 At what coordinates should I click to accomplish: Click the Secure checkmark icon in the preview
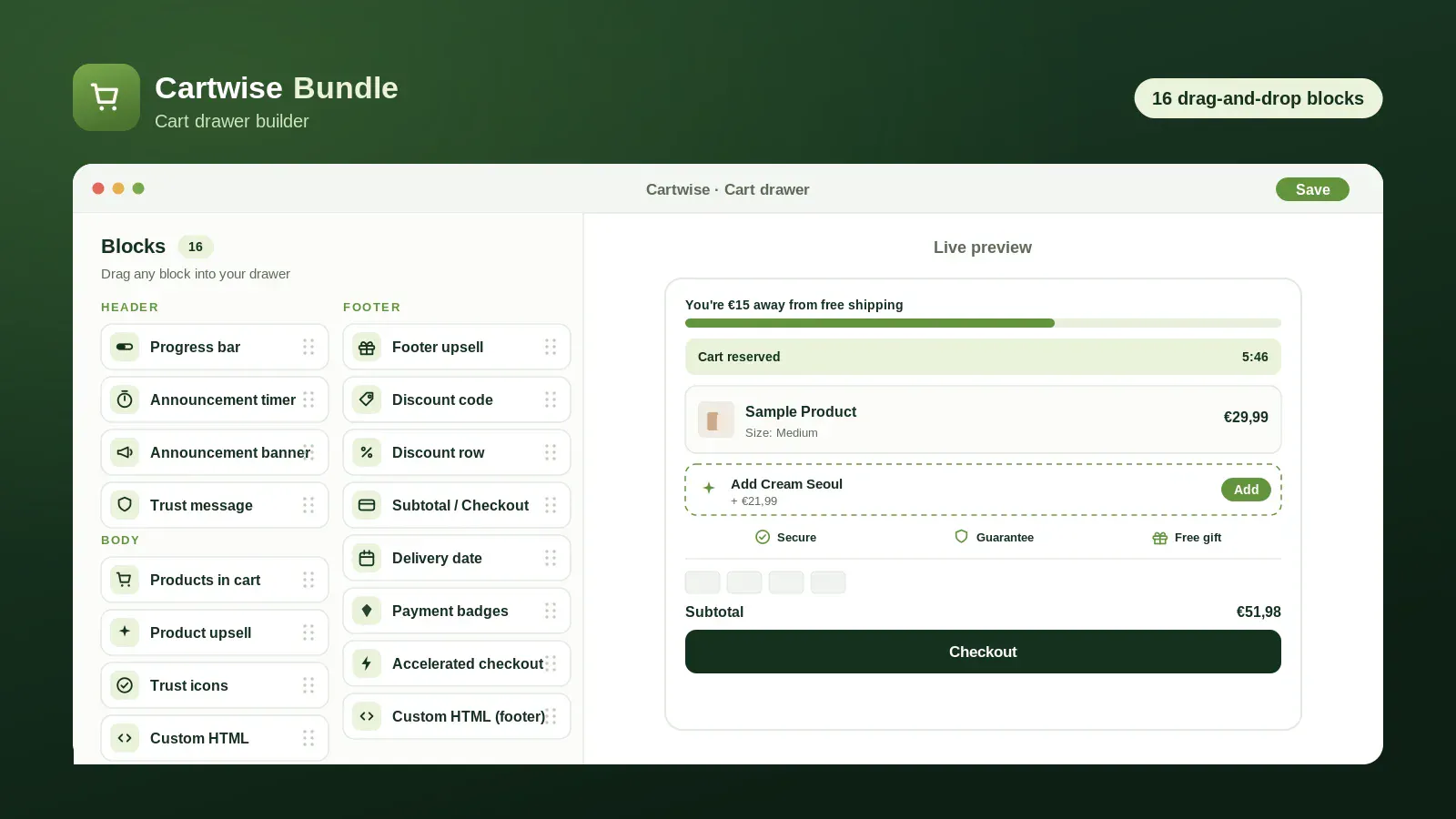coord(763,537)
